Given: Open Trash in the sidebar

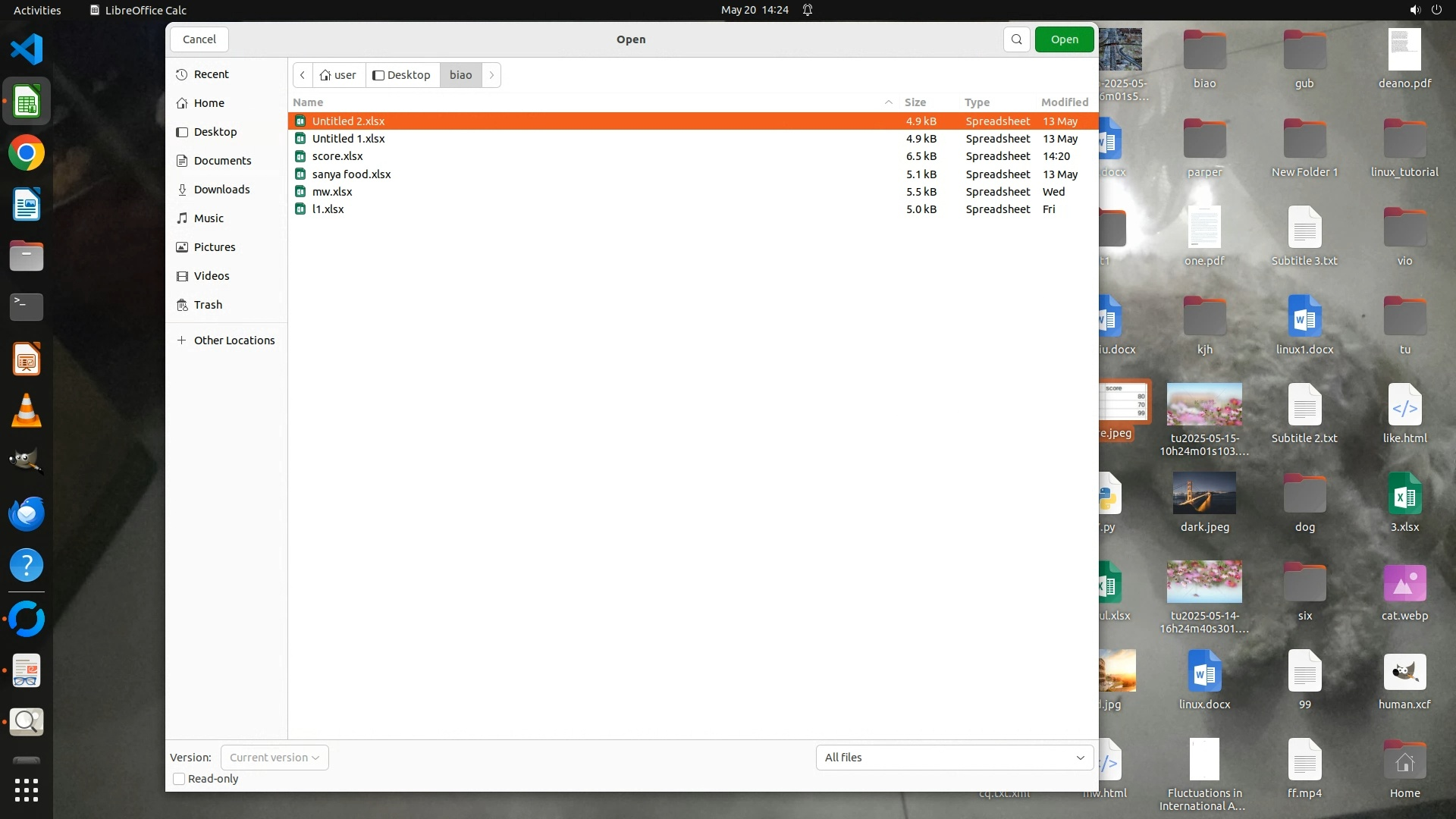Looking at the screenshot, I should [x=208, y=305].
